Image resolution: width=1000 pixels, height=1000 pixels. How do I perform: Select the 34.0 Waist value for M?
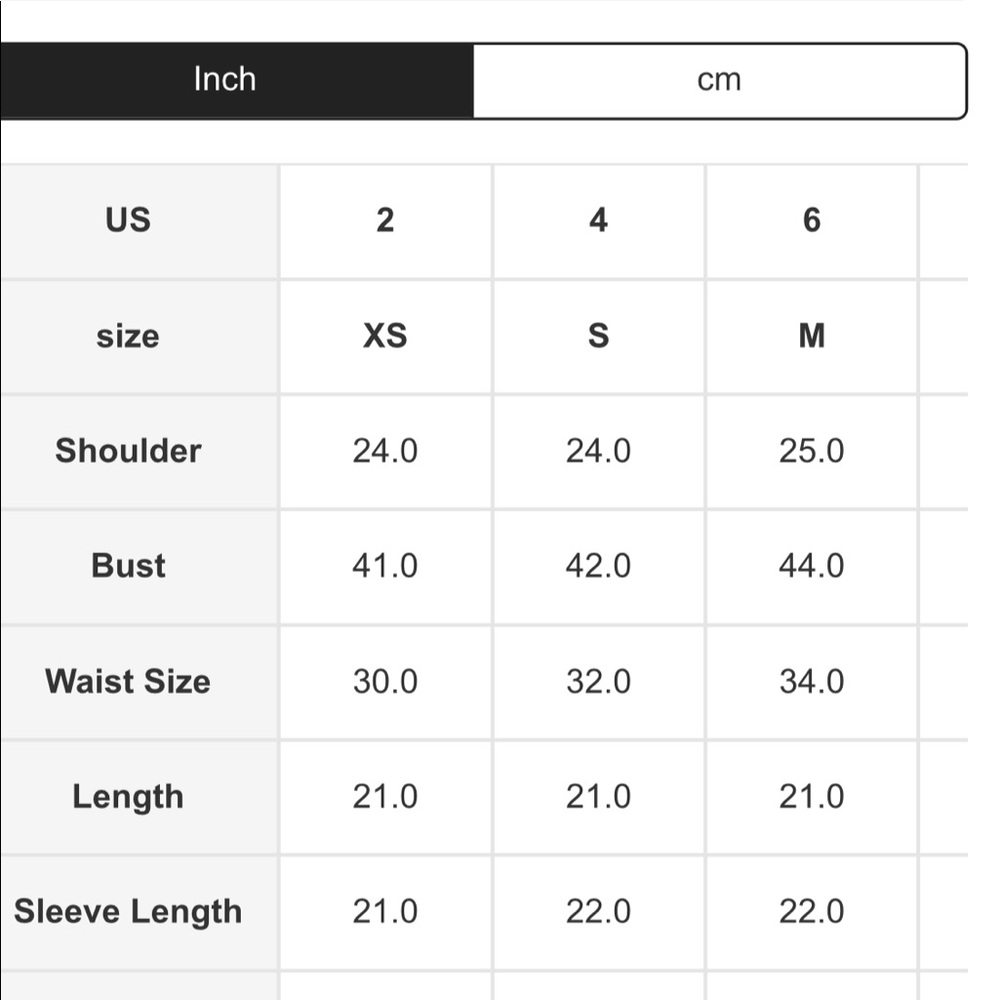811,682
